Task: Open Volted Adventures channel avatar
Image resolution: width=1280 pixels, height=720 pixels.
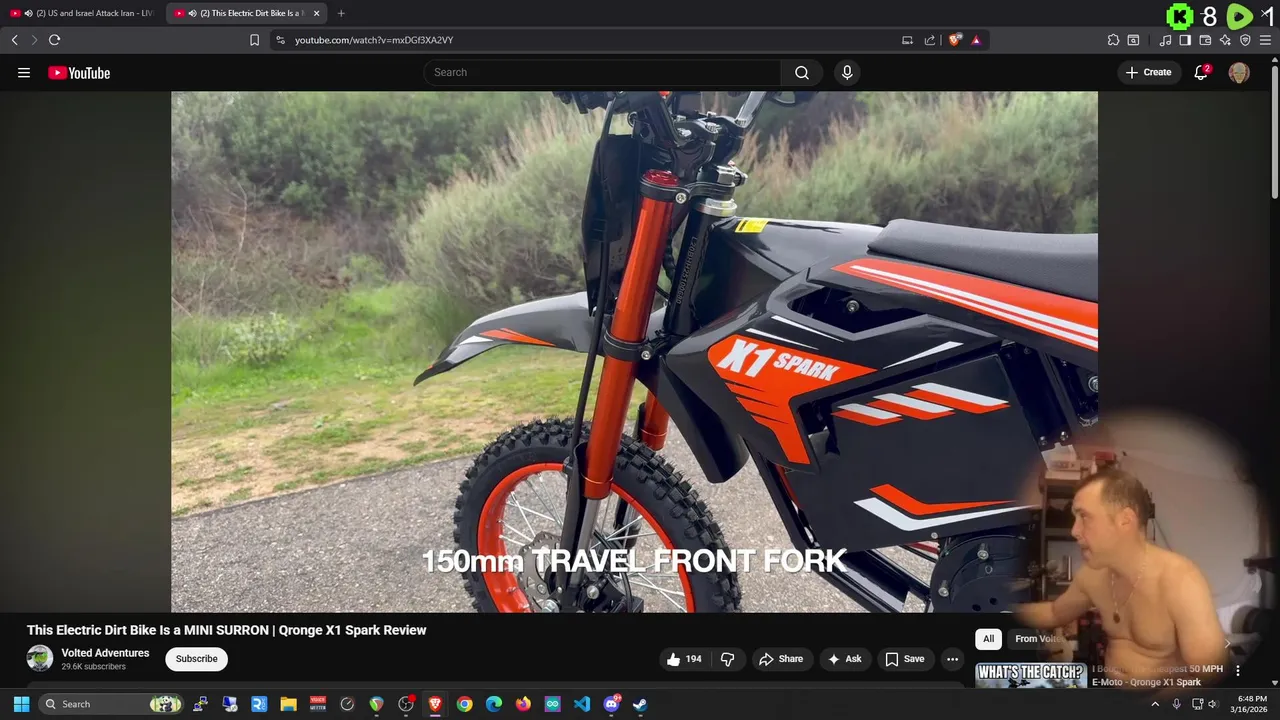Action: pos(40,658)
